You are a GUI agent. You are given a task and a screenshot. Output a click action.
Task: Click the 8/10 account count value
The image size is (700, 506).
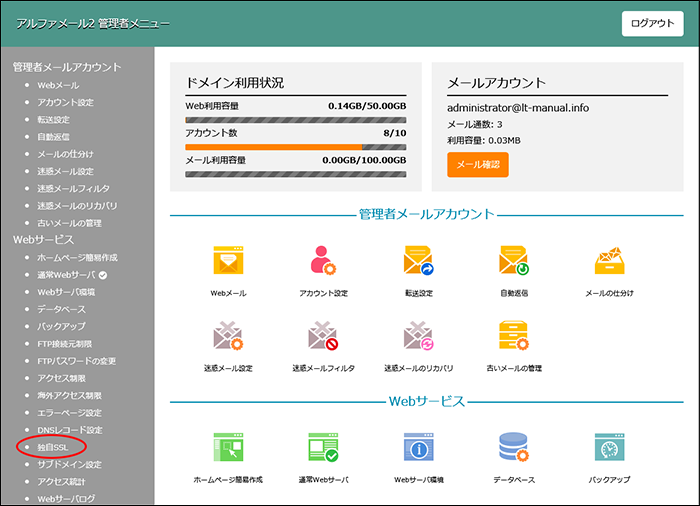[x=395, y=133]
